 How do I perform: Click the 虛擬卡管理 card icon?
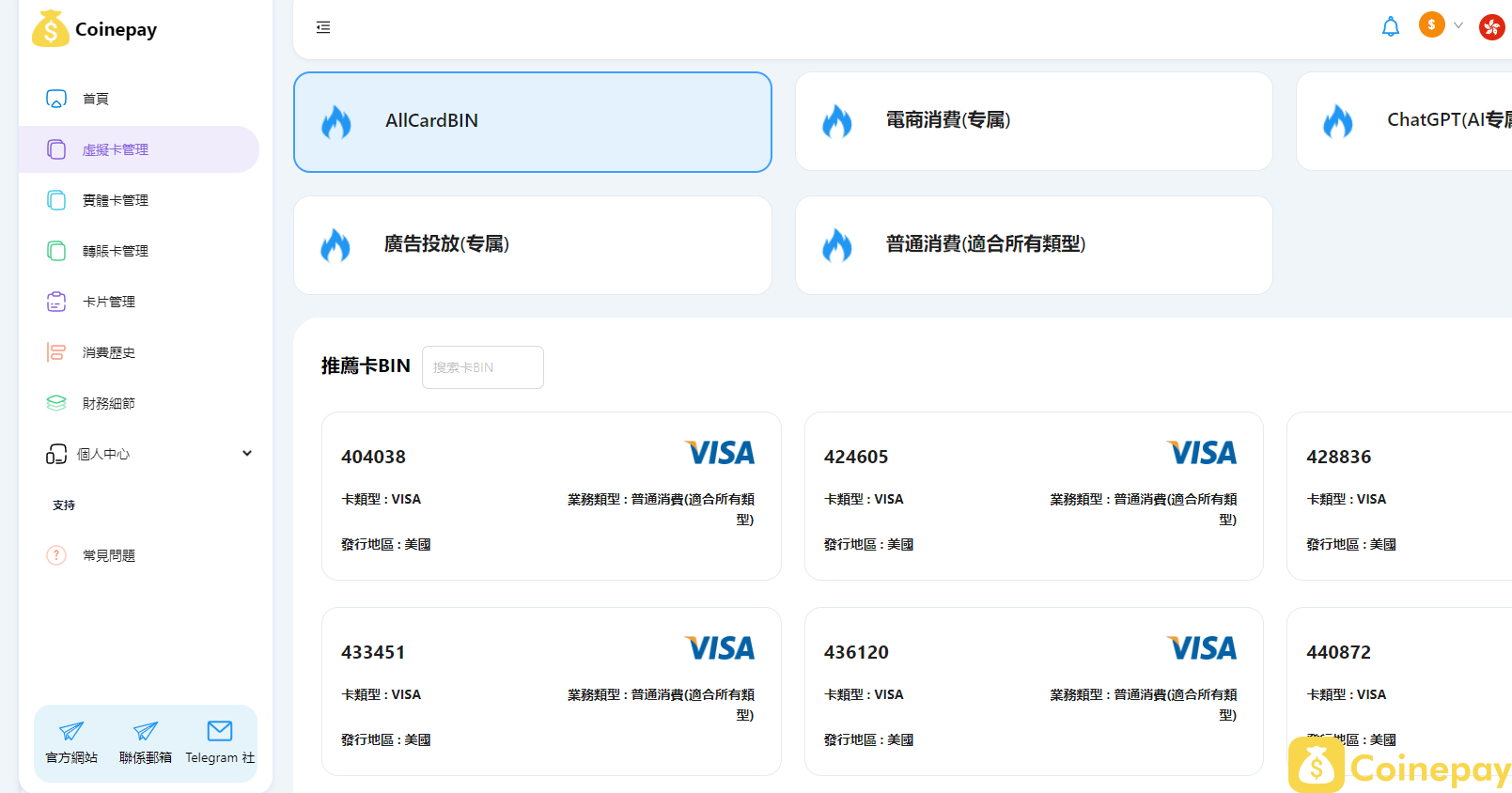point(56,149)
